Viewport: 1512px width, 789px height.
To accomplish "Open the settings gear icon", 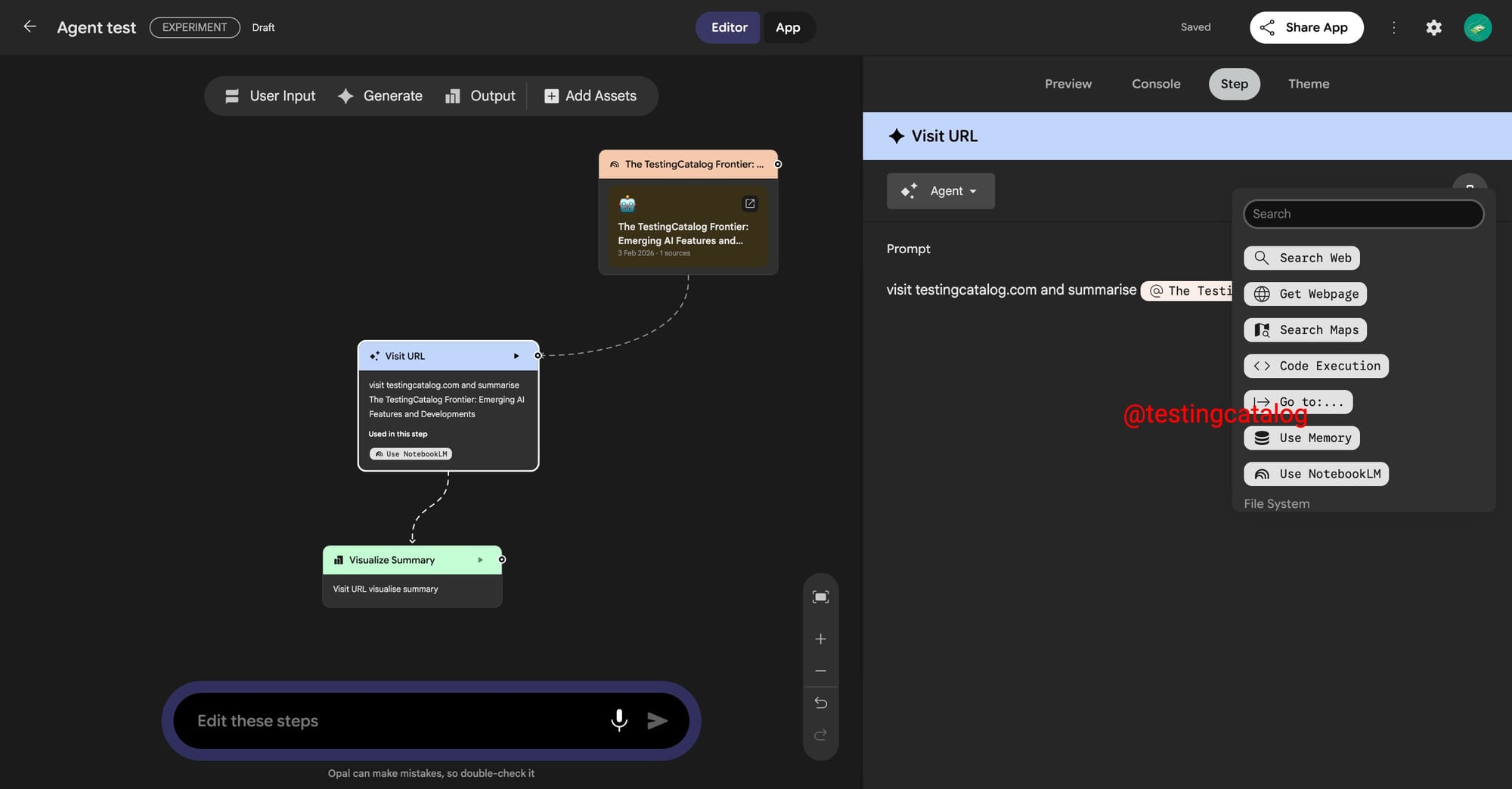I will 1433,27.
